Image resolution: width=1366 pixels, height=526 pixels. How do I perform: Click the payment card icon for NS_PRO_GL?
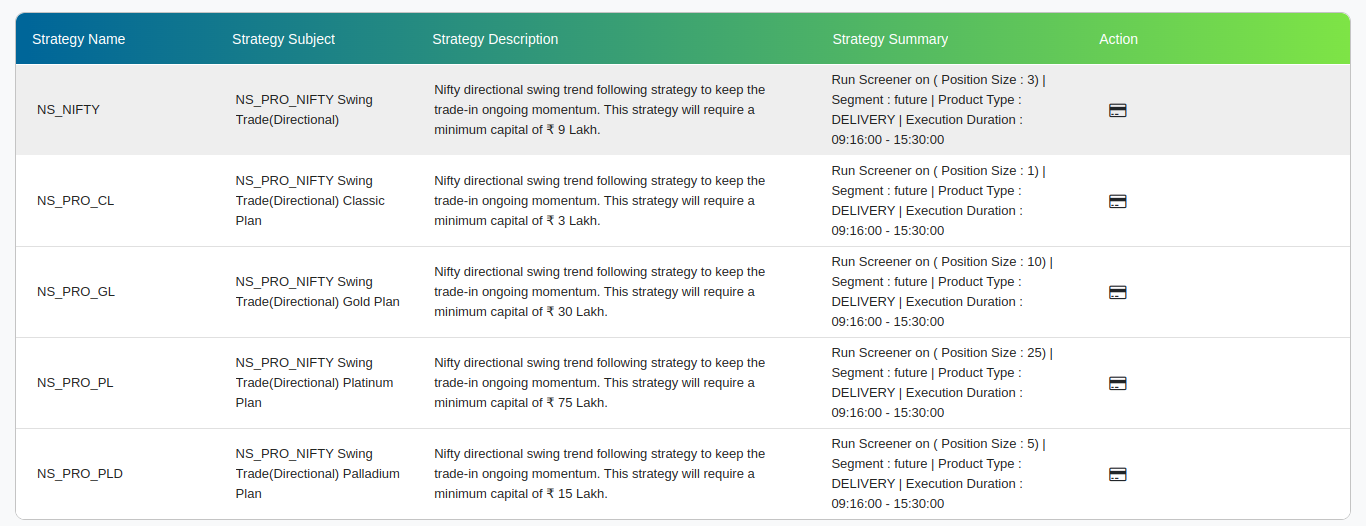point(1118,292)
